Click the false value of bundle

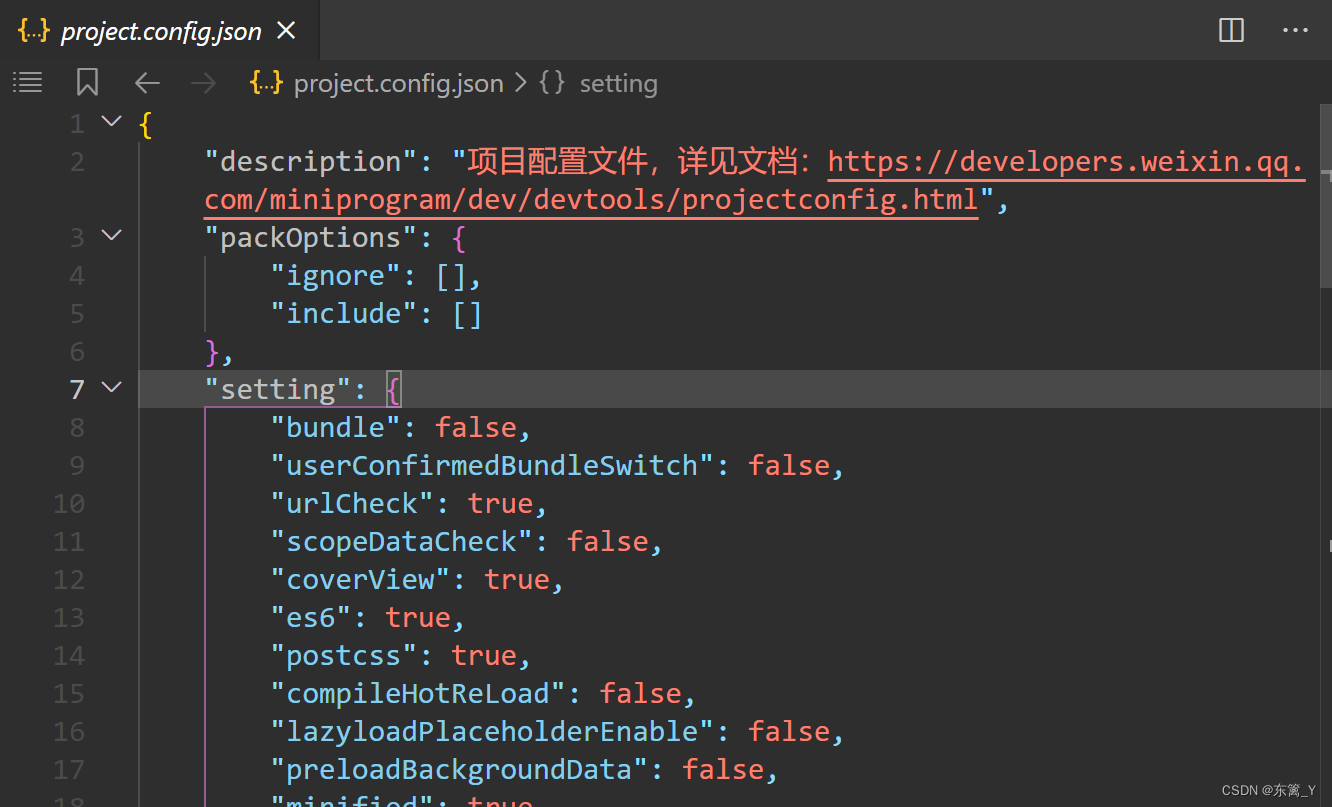coord(476,427)
